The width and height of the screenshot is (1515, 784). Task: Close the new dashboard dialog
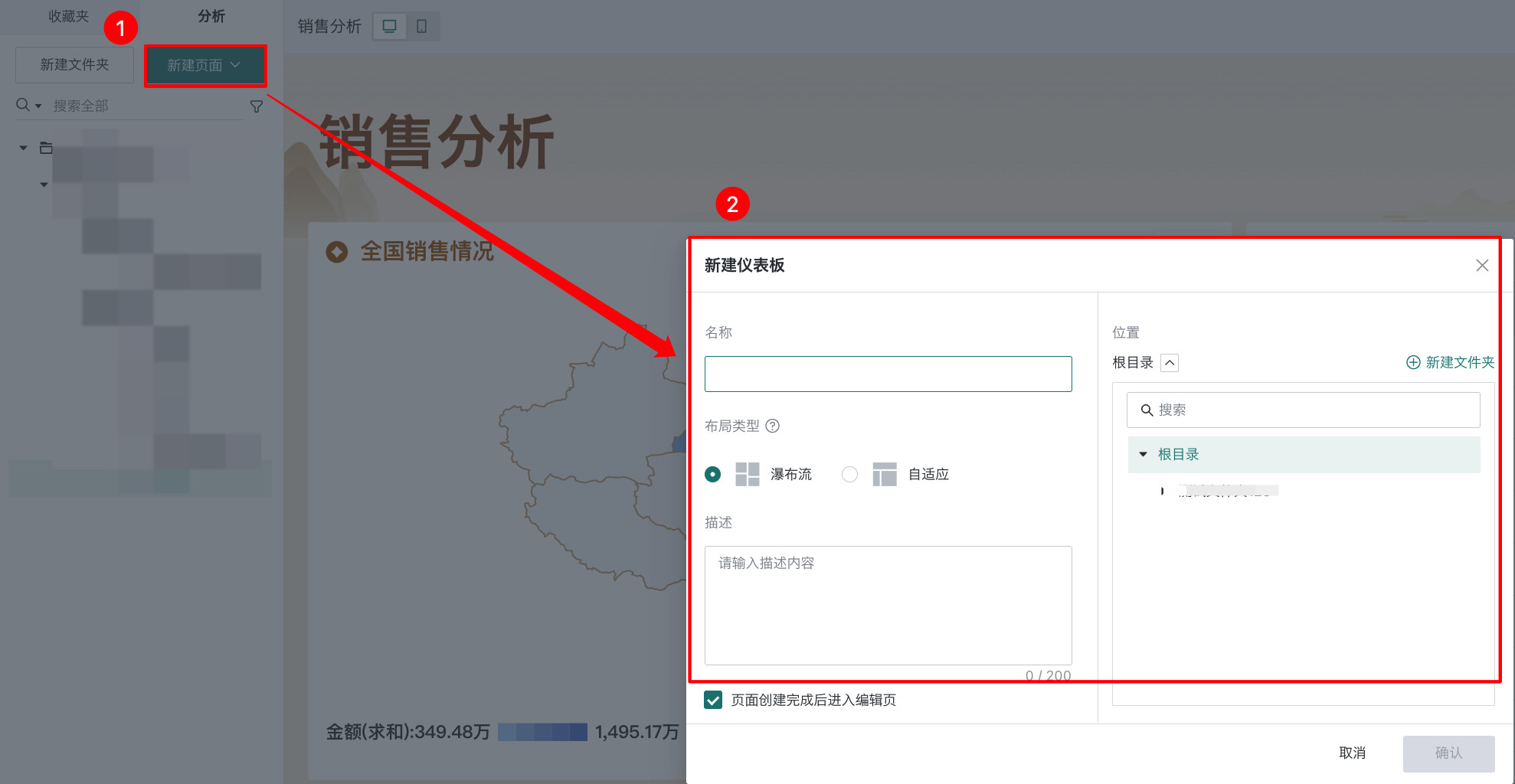pyautogui.click(x=1482, y=265)
